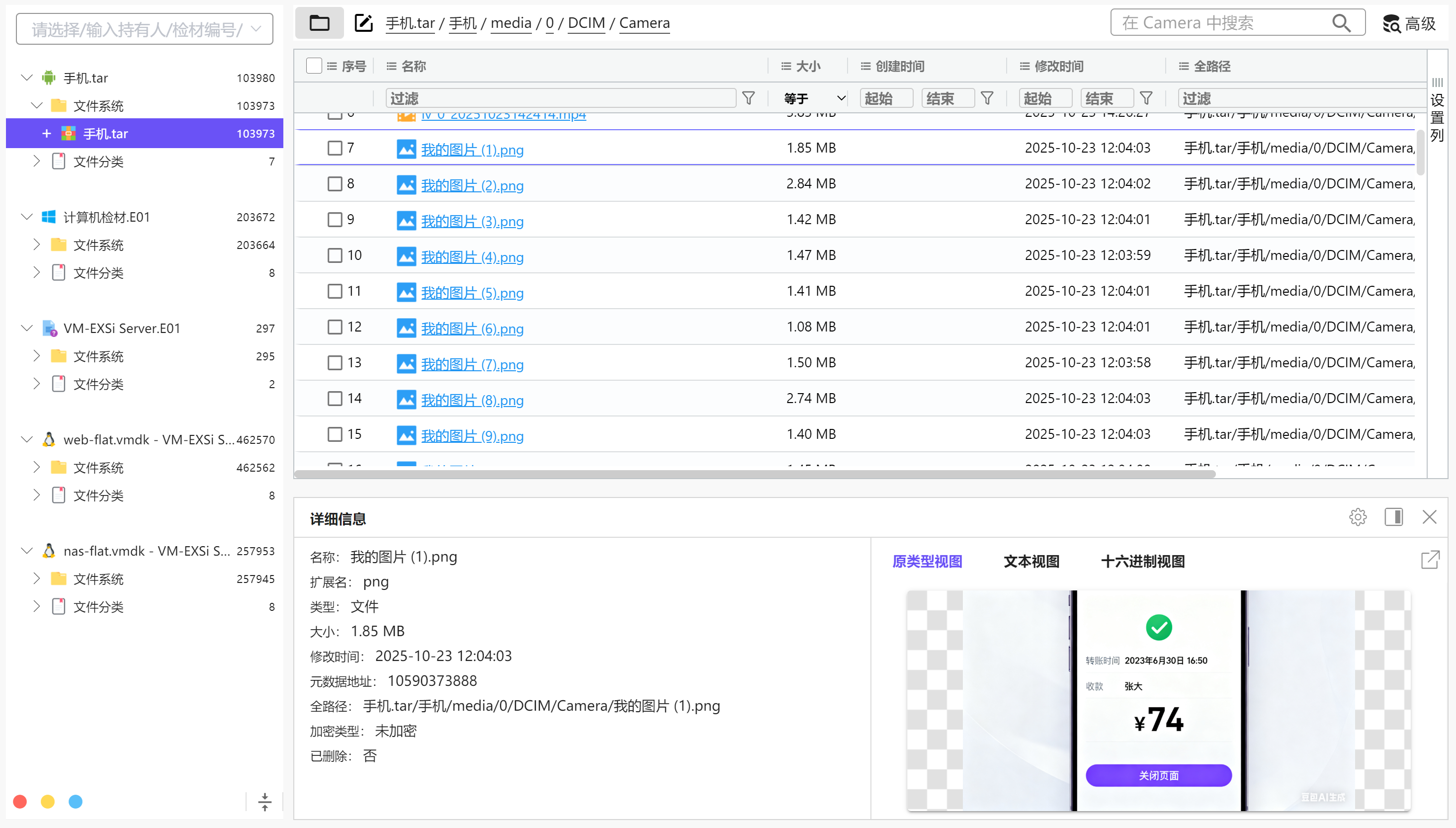Open the 等于 size comparison dropdown

tap(814, 98)
